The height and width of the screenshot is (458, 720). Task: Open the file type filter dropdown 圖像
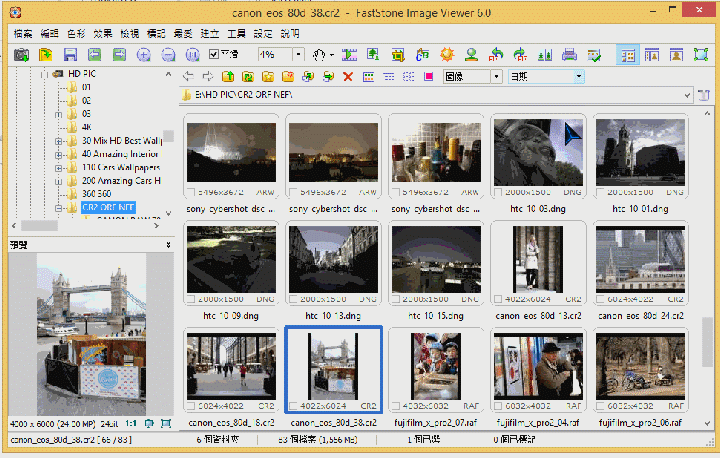tap(496, 77)
